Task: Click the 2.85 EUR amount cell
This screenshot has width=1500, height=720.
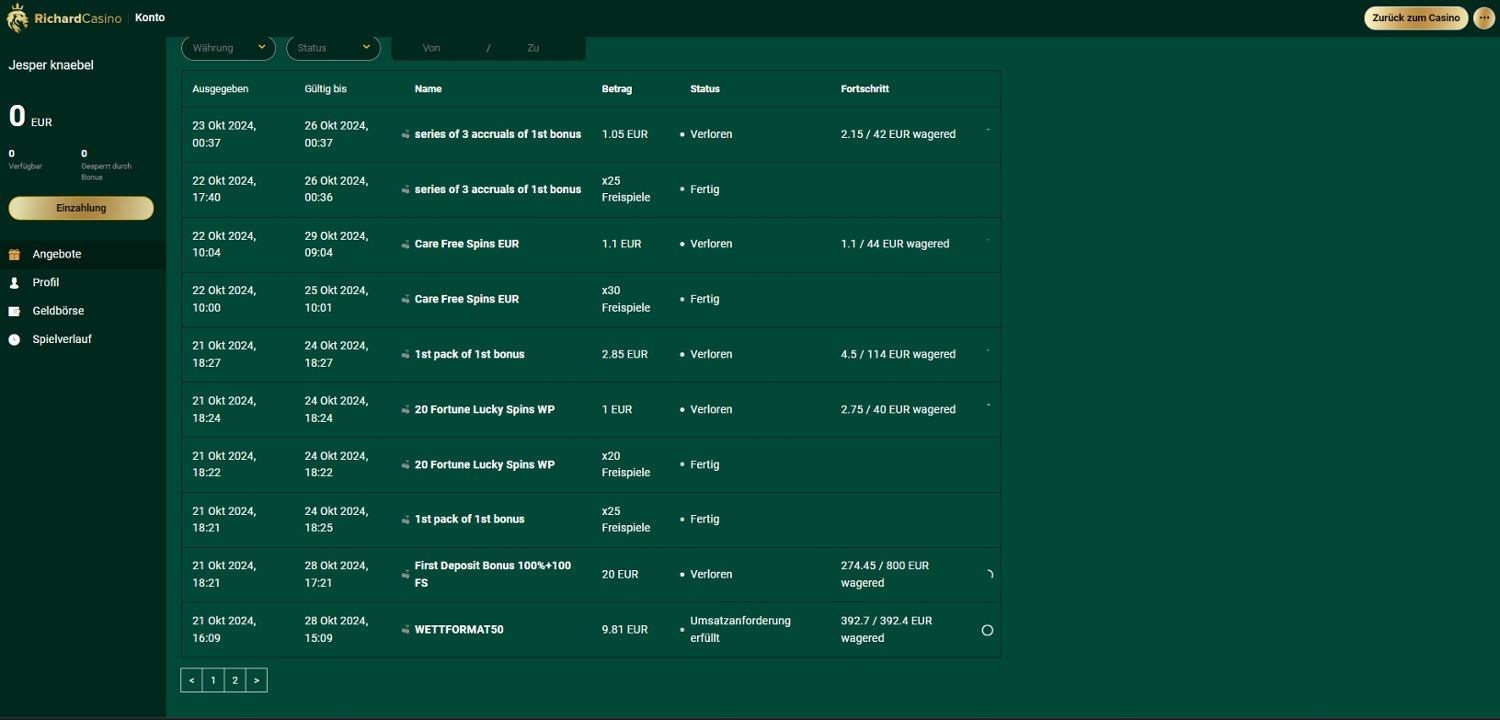Action: [625, 354]
